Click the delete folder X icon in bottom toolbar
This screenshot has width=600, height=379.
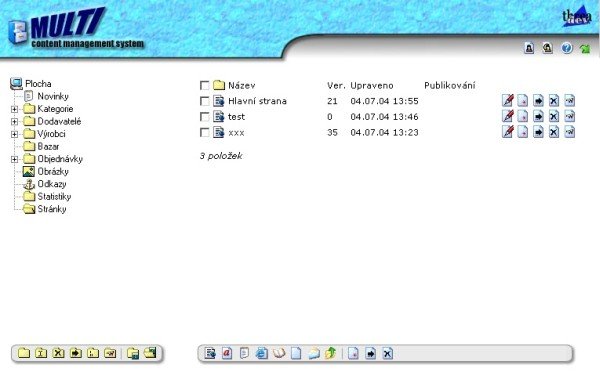click(x=58, y=353)
